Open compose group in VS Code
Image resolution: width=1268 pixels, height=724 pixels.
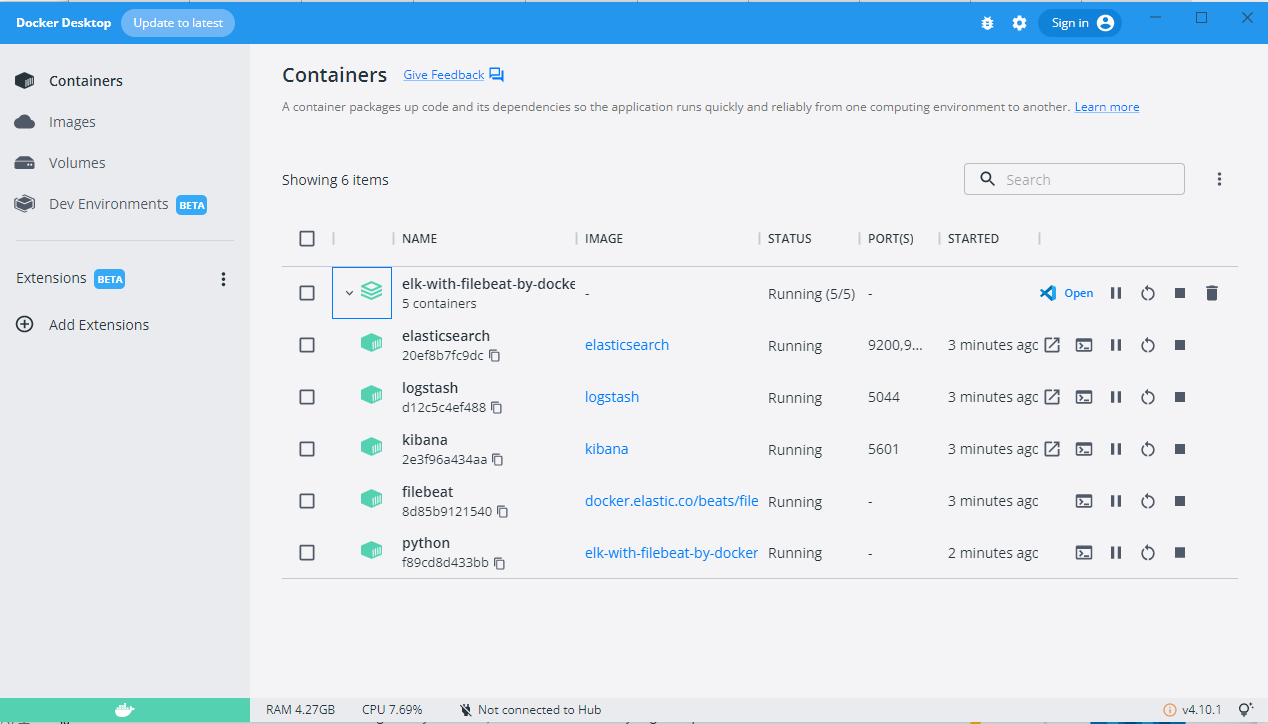(1066, 293)
